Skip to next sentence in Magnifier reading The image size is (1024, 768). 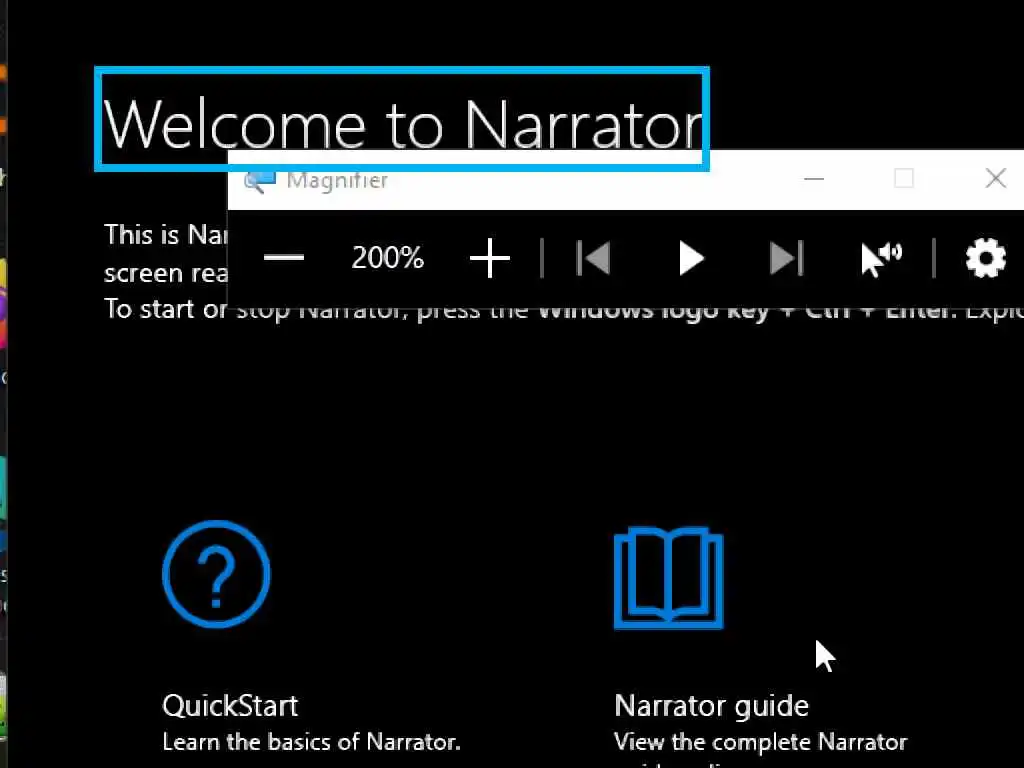[x=786, y=258]
